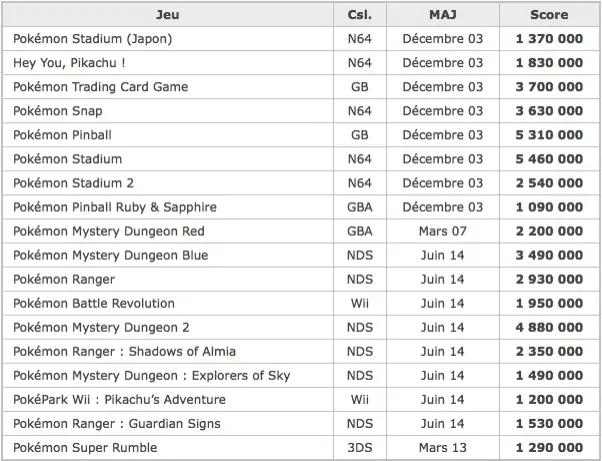Select the Pokémon Stadium (Japon) row title
The height and width of the screenshot is (461, 602).
click(x=93, y=39)
